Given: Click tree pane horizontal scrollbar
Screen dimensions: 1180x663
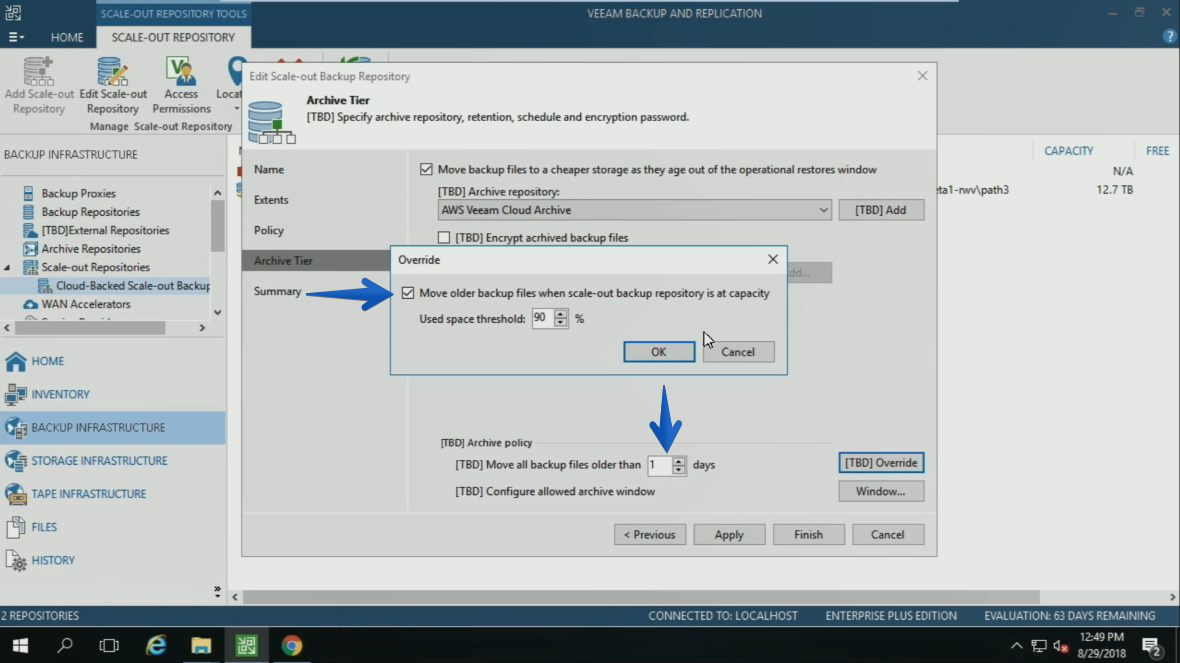Looking at the screenshot, I should click(x=90, y=328).
